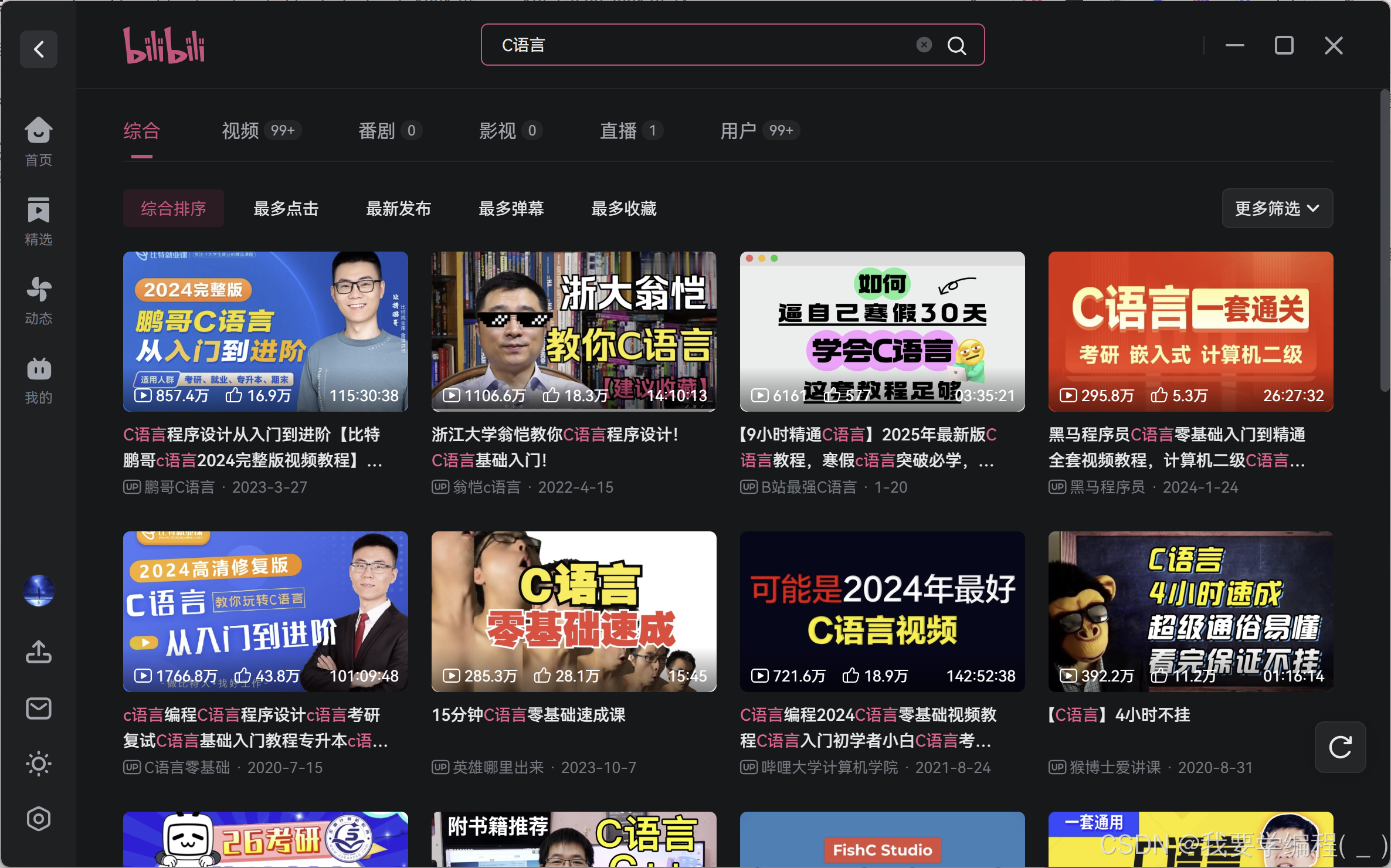Viewport: 1391px width, 868px height.
Task: Sort results by 最新发布
Action: [399, 208]
